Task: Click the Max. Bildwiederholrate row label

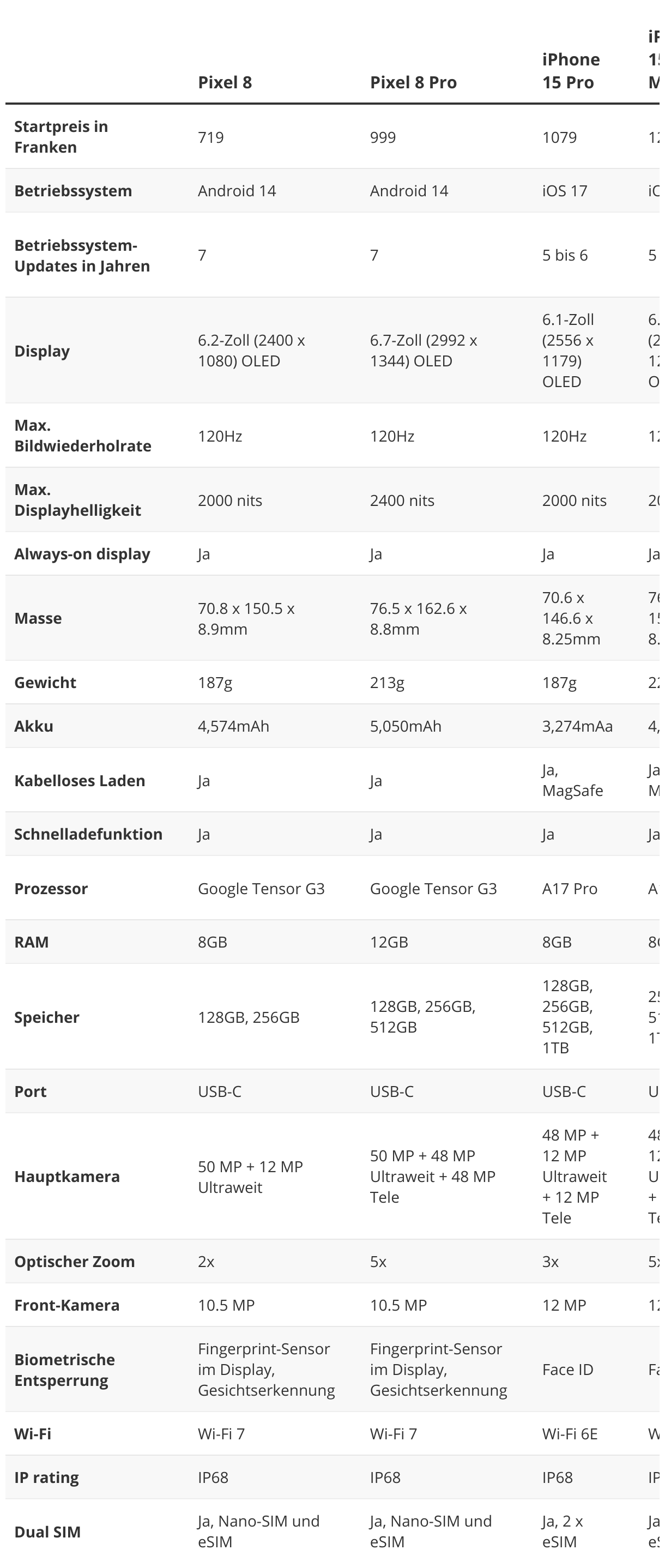Action: pyautogui.click(x=82, y=436)
